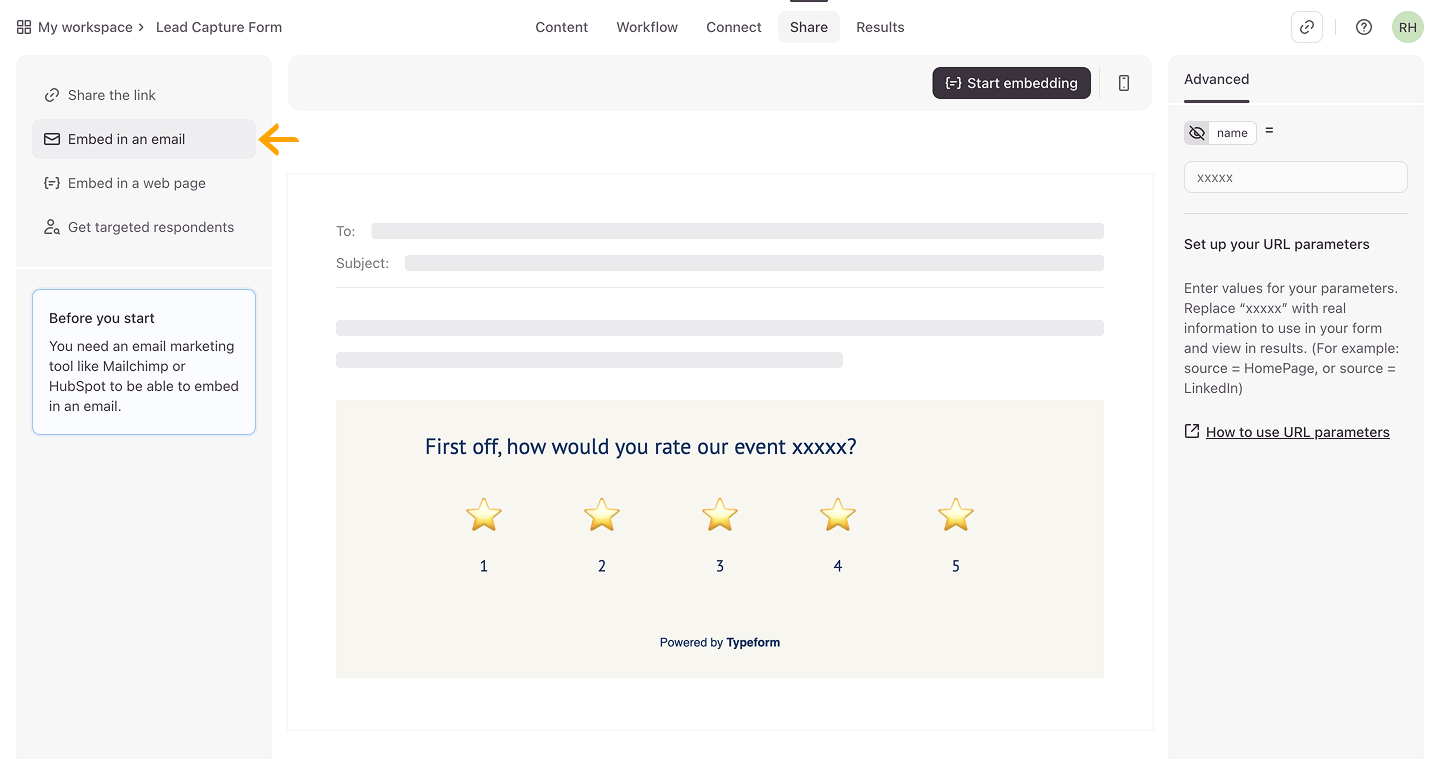Click the first star rating
Image resolution: width=1440 pixels, height=759 pixels.
(x=484, y=515)
